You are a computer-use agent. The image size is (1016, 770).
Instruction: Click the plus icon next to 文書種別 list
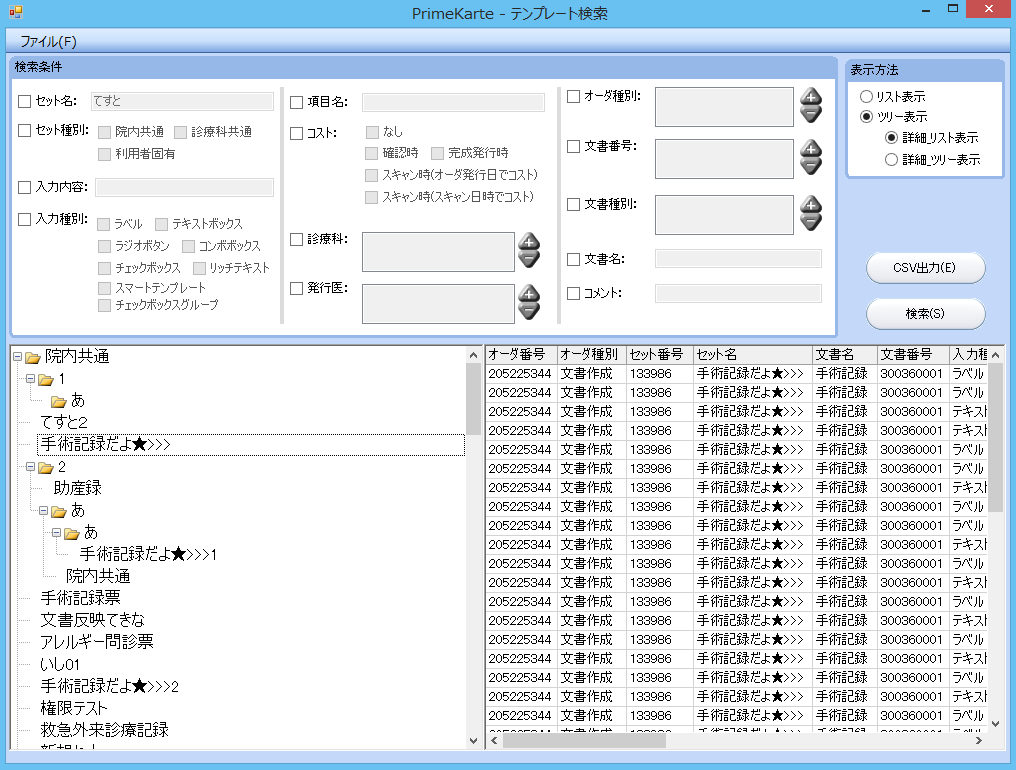click(811, 205)
